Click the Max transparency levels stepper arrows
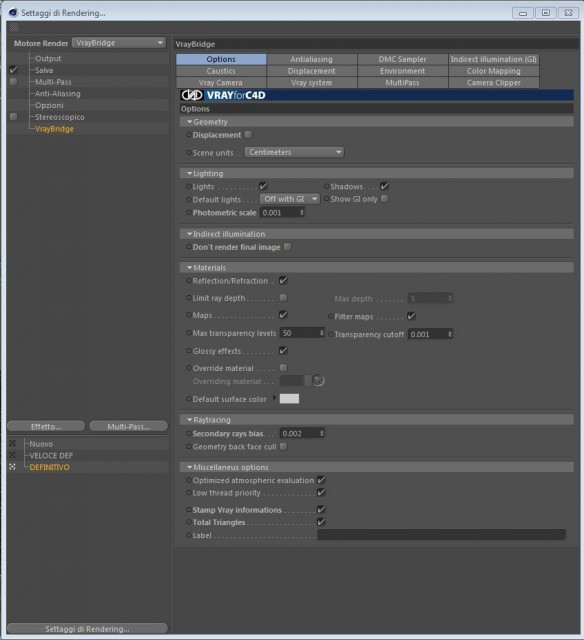The image size is (584, 640). (x=322, y=333)
